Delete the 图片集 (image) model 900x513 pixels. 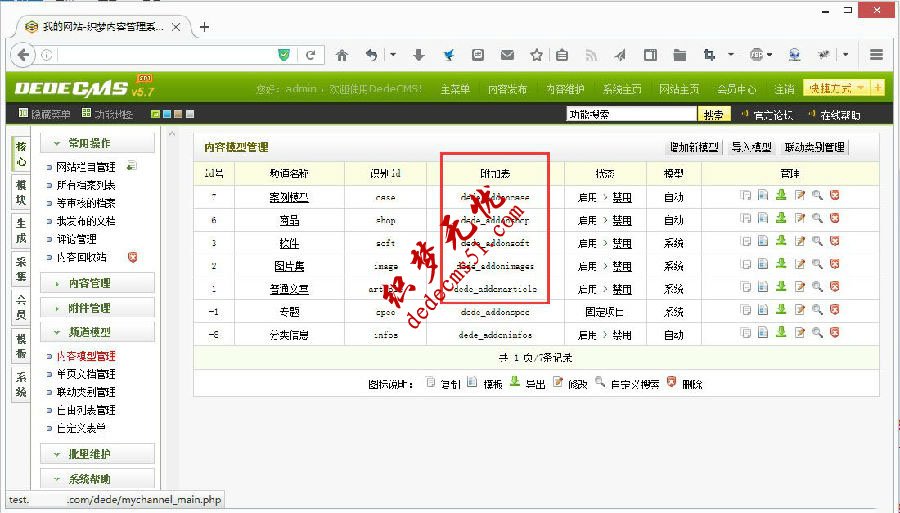pyautogui.click(x=835, y=264)
